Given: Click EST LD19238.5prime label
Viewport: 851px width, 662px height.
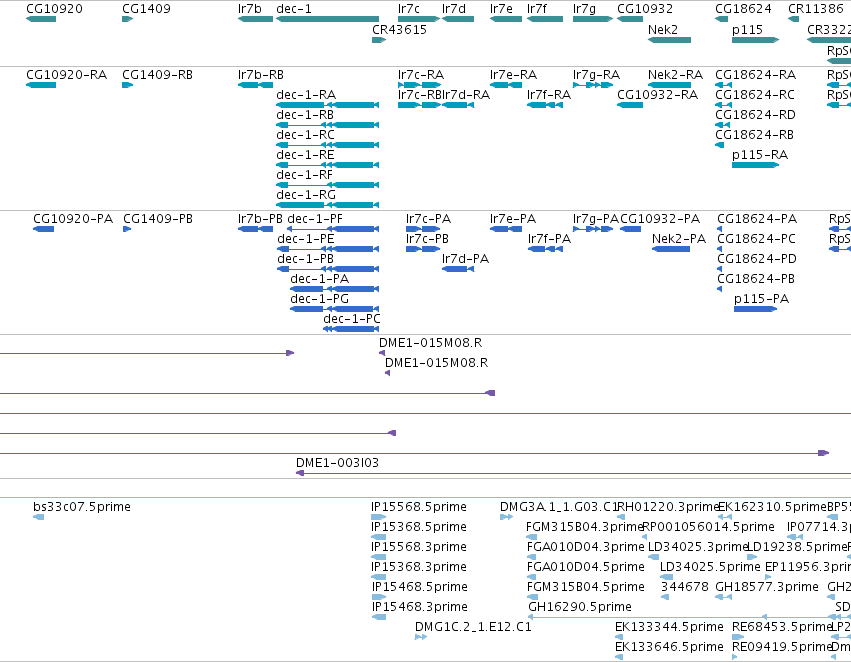Looking at the screenshot, I should [x=797, y=546].
